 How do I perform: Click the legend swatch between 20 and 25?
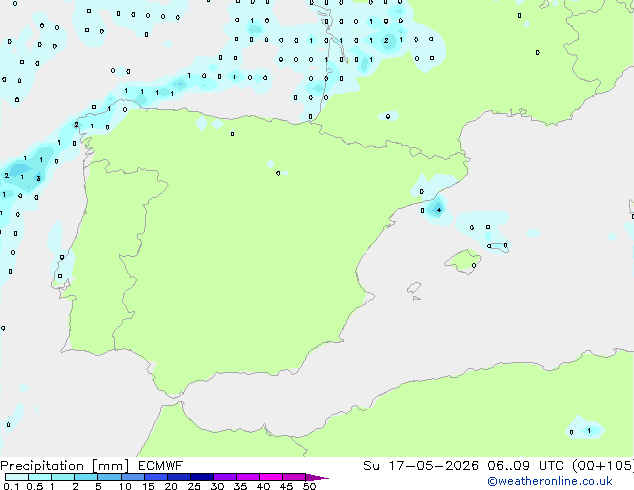[x=179, y=477]
